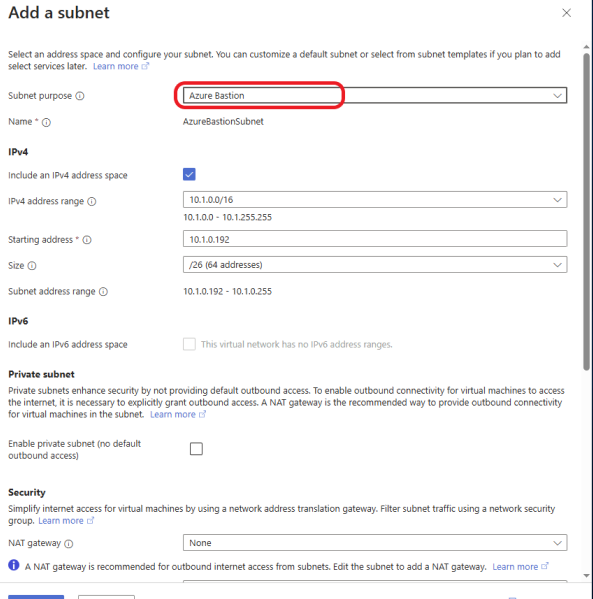Viewport: 593px width, 599px height.
Task: Click the Subnet purpose info icon
Action: [80, 96]
